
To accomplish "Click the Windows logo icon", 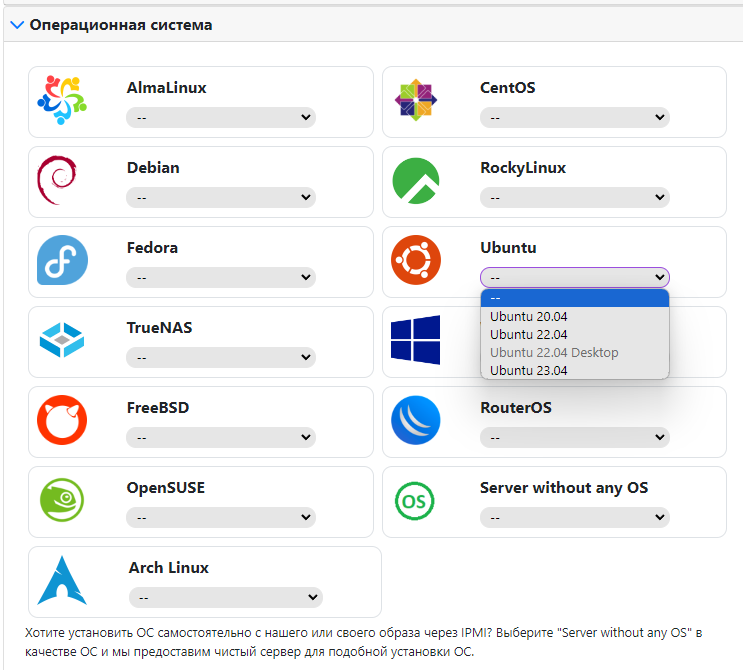I will 416,340.
